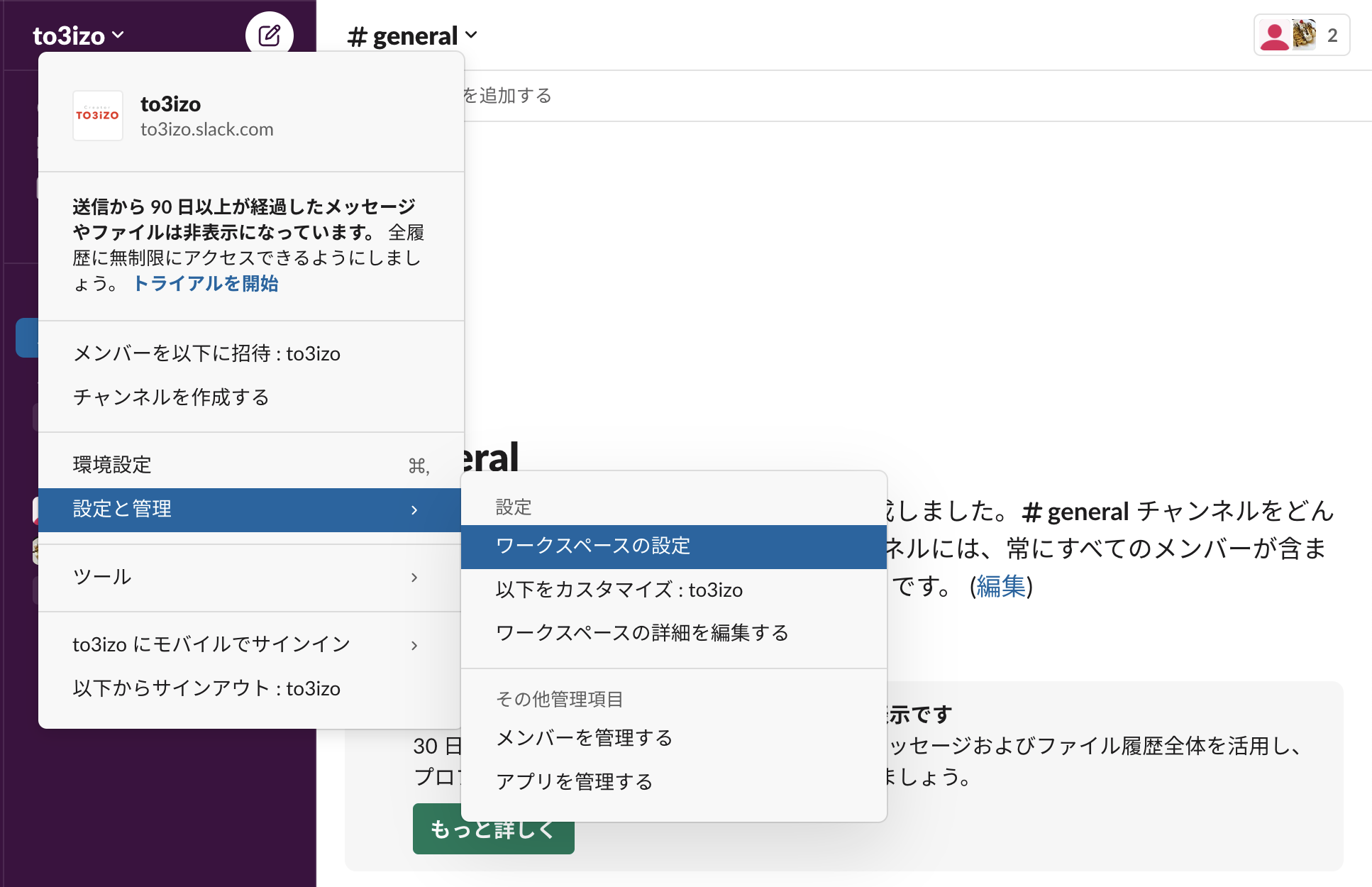Image resolution: width=1372 pixels, height=887 pixels.
Task: Open the #general channel dropdown
Action: click(411, 35)
